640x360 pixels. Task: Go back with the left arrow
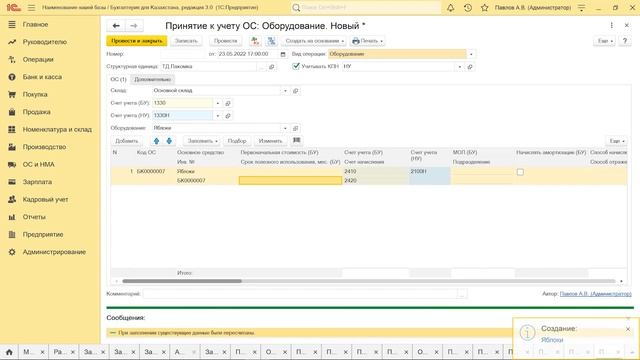[116, 26]
